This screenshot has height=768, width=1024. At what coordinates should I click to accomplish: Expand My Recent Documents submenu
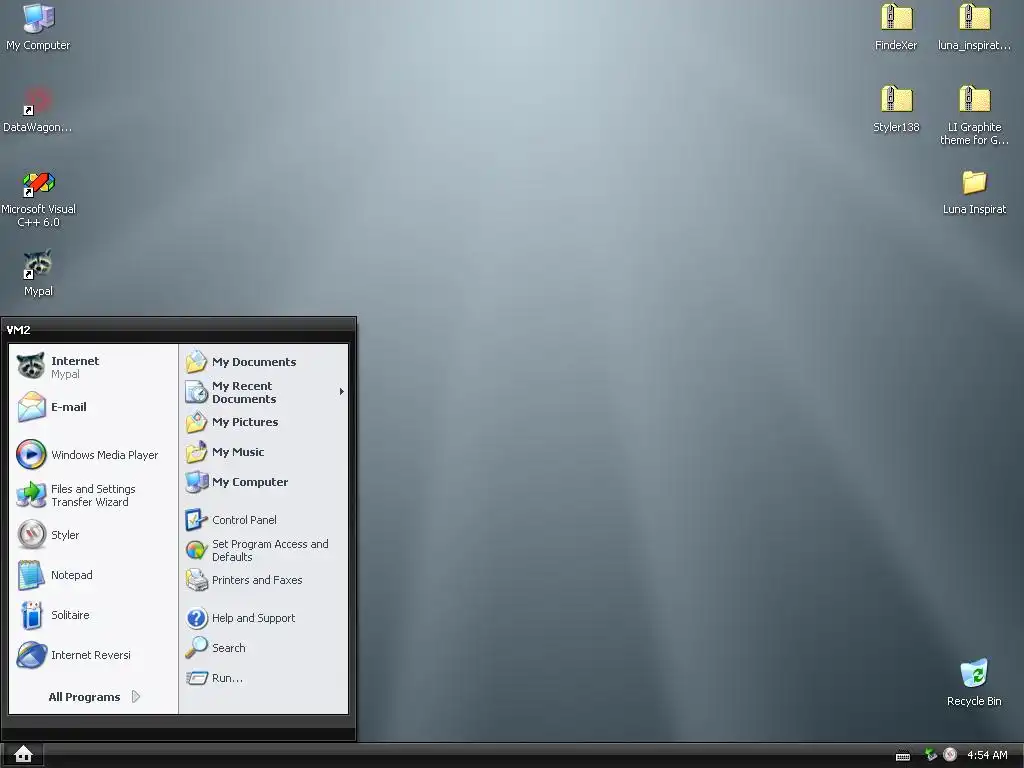click(x=264, y=392)
